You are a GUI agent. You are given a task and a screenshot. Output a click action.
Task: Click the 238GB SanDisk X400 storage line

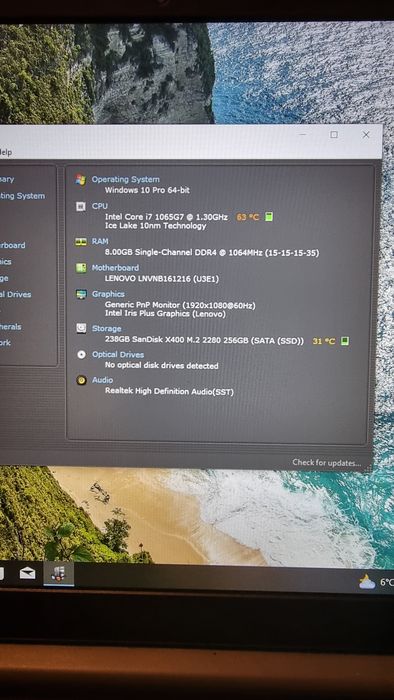(204, 341)
